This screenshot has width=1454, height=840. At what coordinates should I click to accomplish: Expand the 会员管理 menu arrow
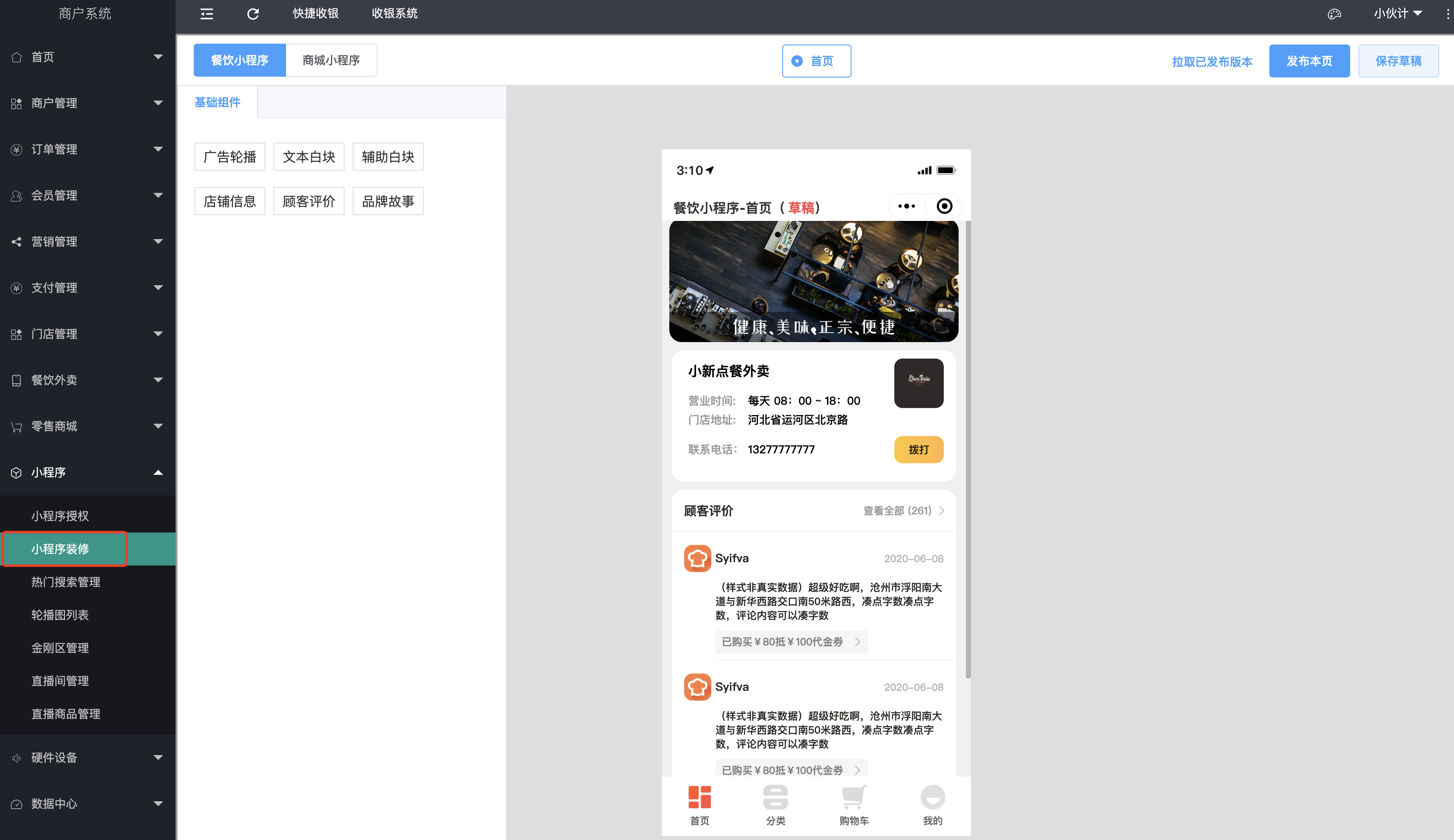pyautogui.click(x=158, y=195)
